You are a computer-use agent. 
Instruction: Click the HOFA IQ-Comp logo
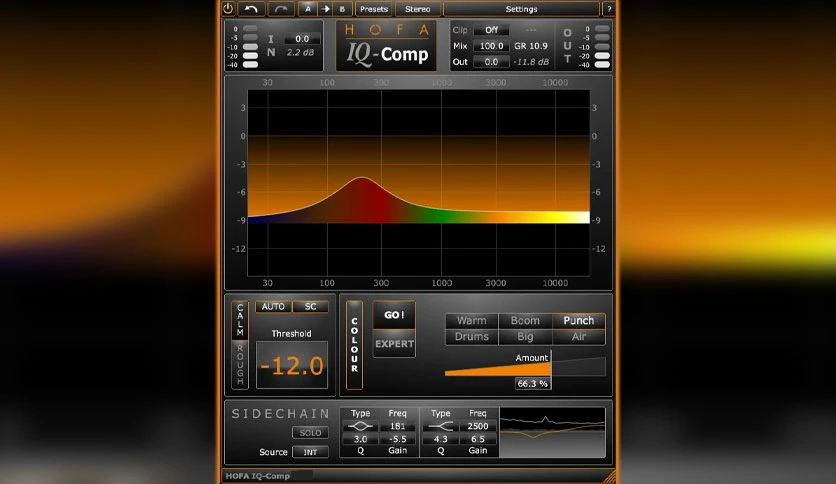[387, 46]
